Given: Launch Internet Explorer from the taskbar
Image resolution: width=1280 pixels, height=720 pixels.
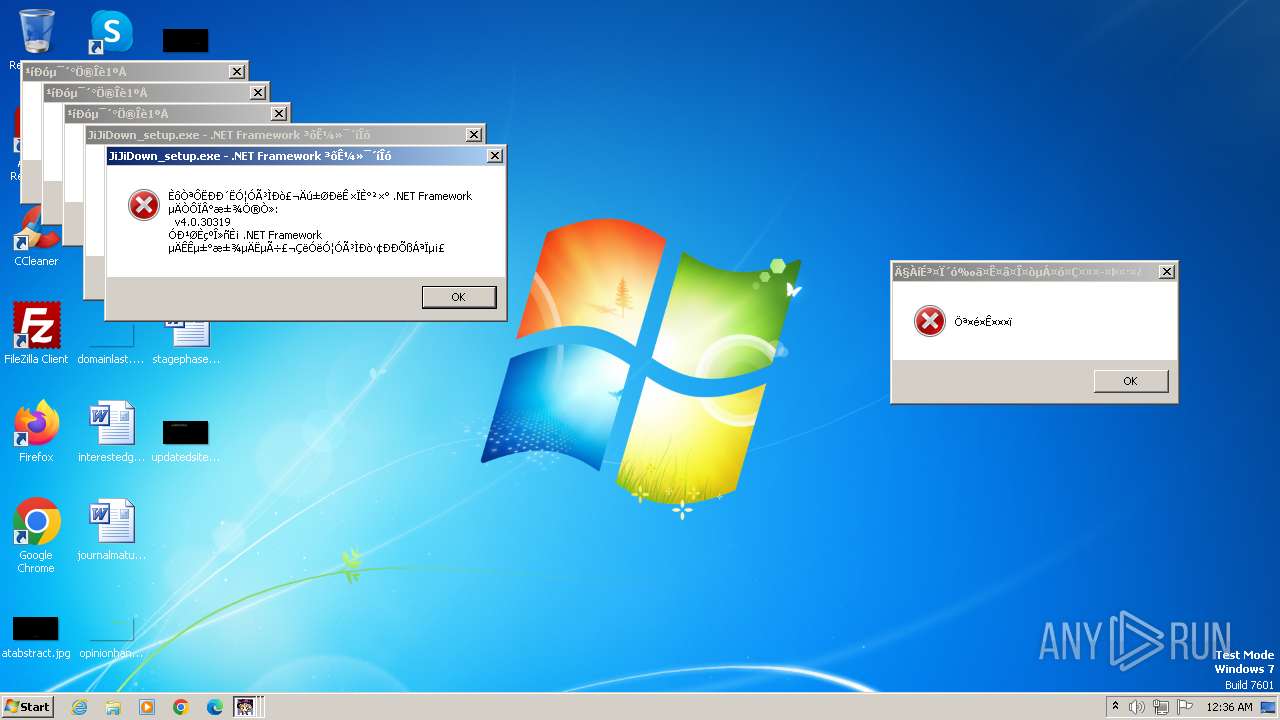Looking at the screenshot, I should coord(79,707).
